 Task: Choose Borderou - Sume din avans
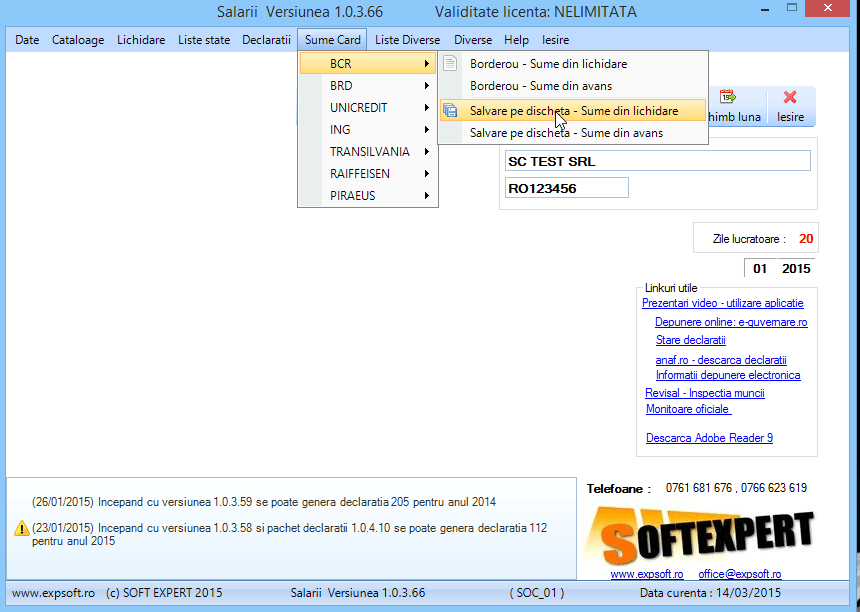(573, 86)
